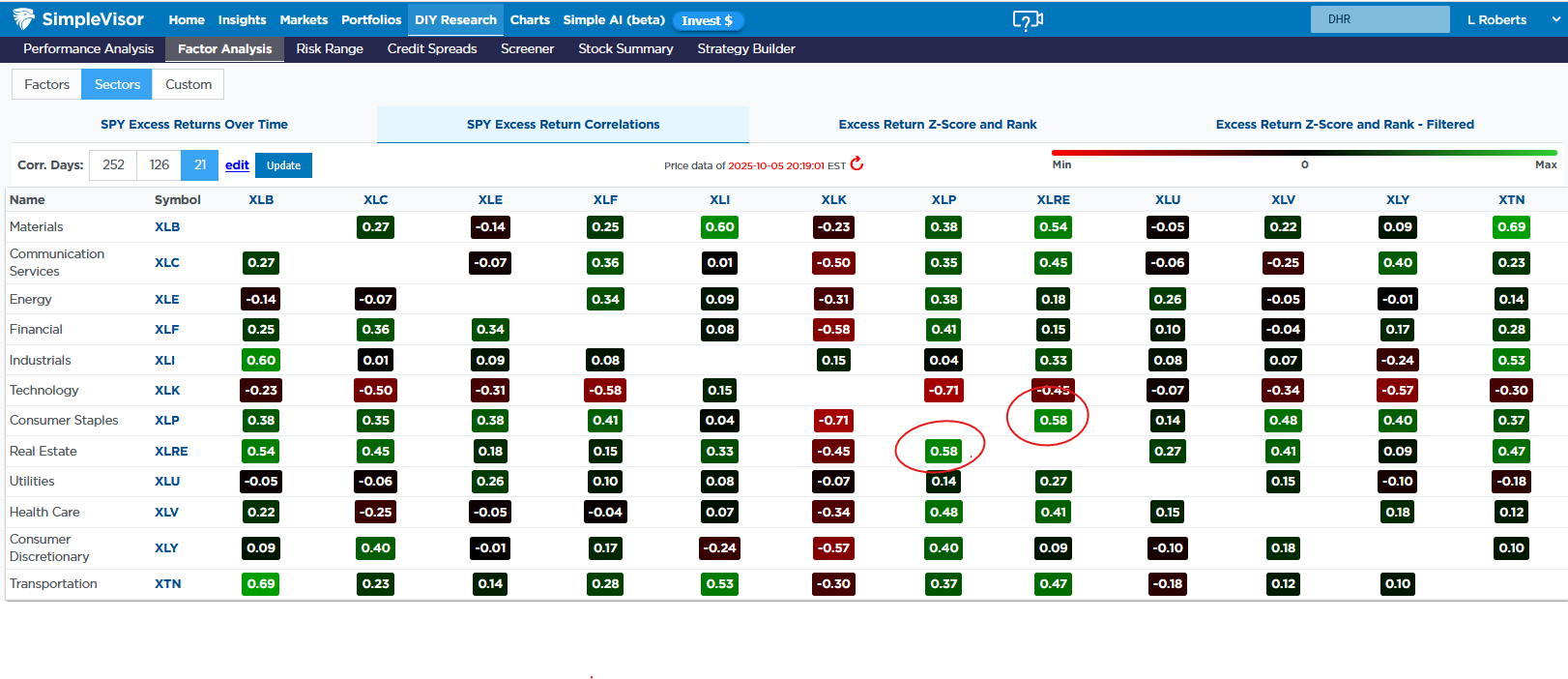Open the Portfolios menu
This screenshot has width=1568, height=679.
tap(371, 19)
